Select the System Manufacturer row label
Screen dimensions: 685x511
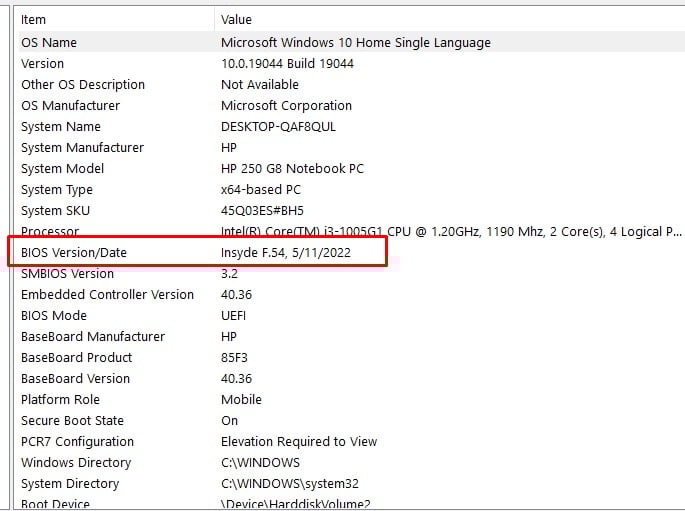click(82, 148)
